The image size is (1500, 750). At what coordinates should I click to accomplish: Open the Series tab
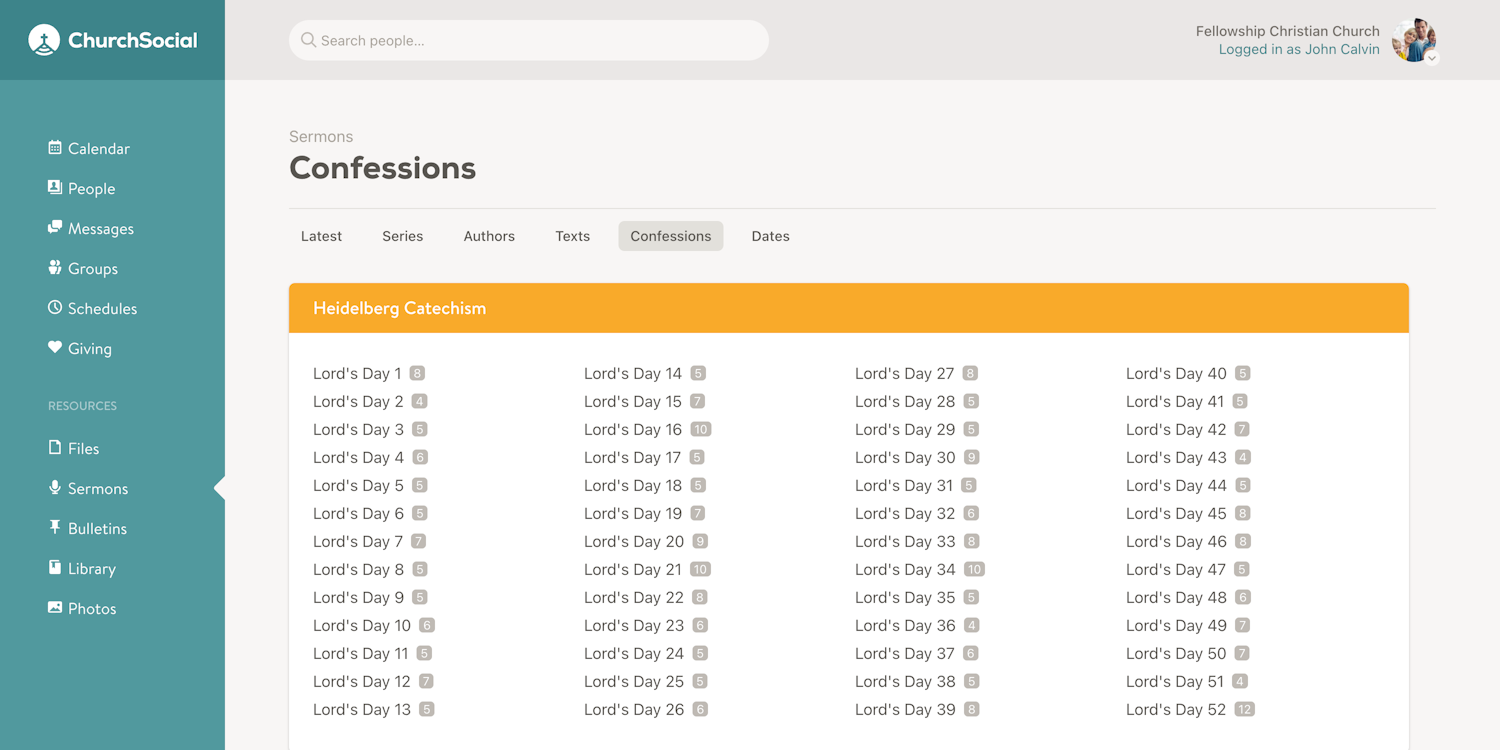click(402, 236)
